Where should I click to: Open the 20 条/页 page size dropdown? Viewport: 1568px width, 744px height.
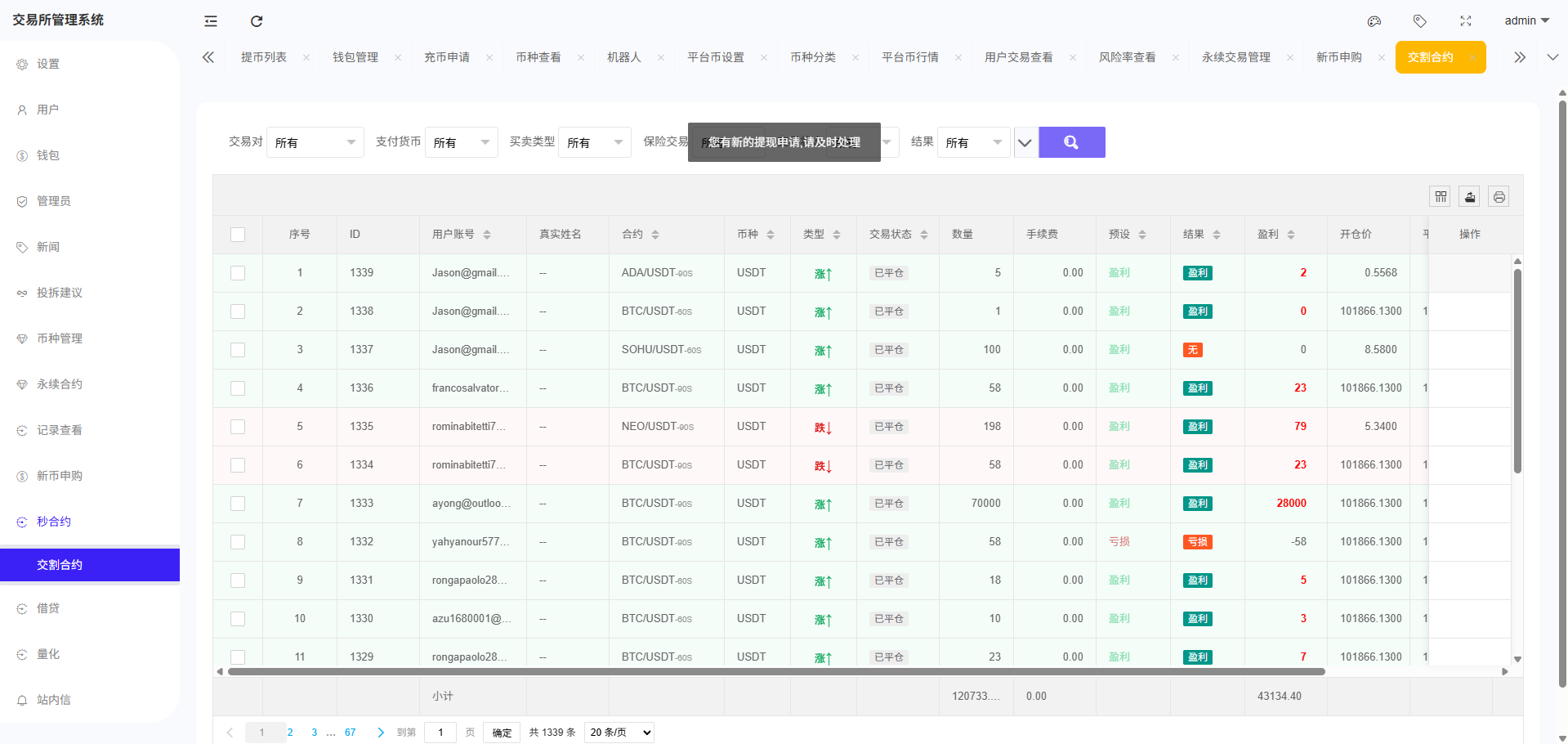[620, 733]
